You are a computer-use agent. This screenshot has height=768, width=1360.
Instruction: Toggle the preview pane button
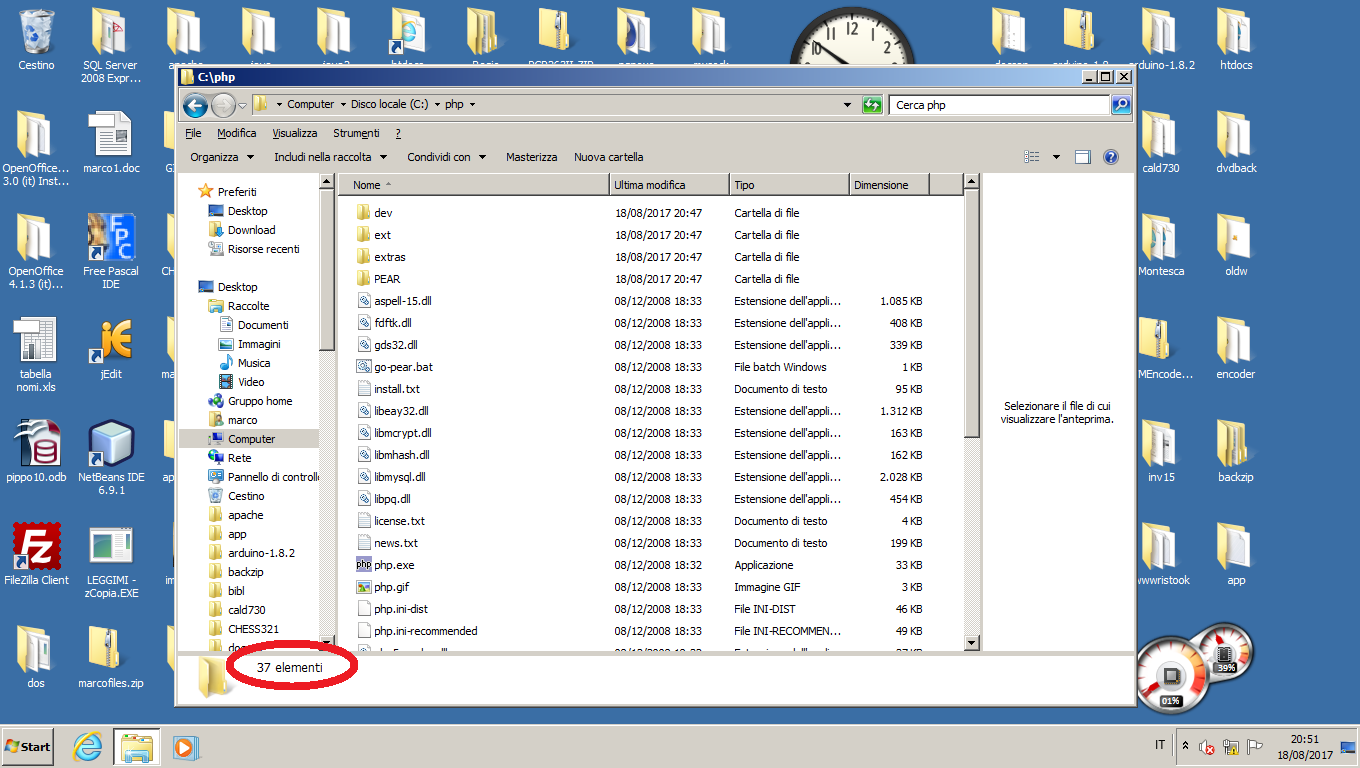point(1082,157)
